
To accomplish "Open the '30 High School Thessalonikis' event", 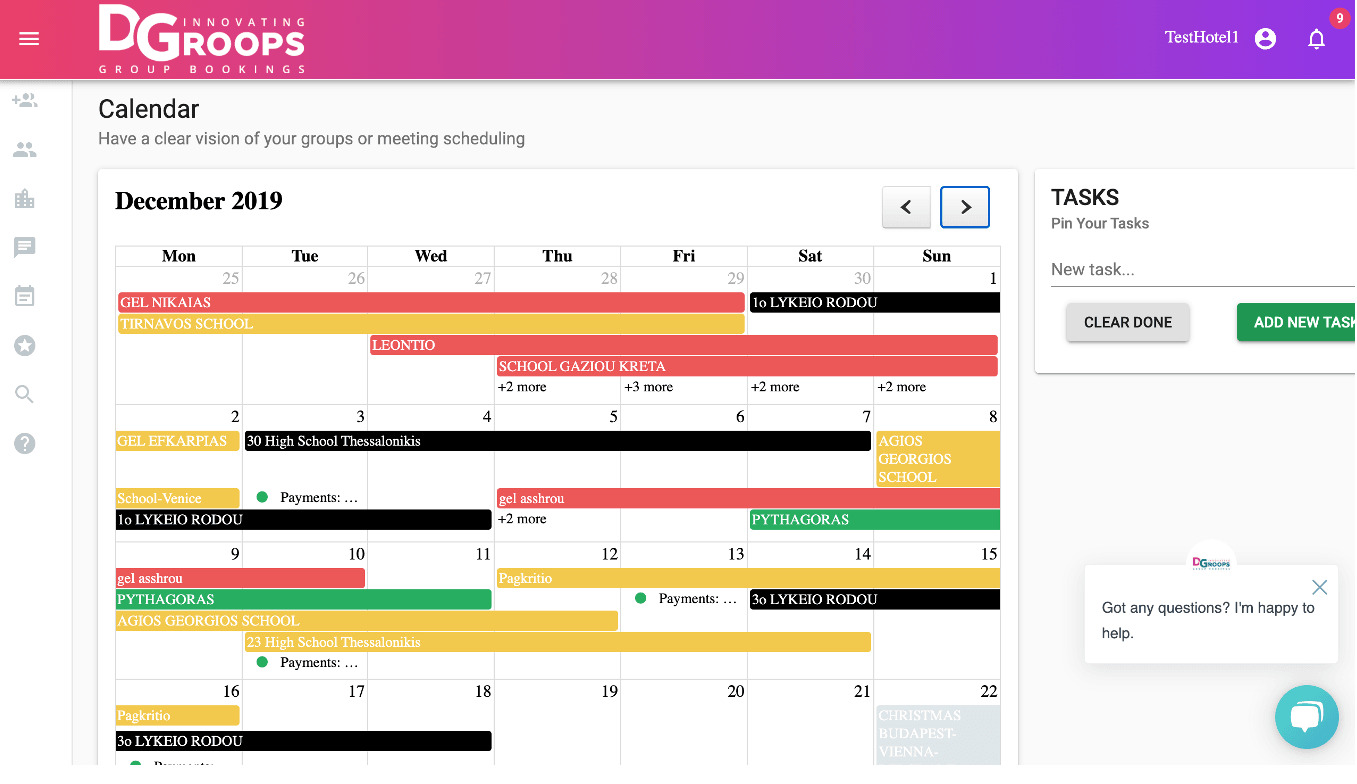I will (x=557, y=441).
